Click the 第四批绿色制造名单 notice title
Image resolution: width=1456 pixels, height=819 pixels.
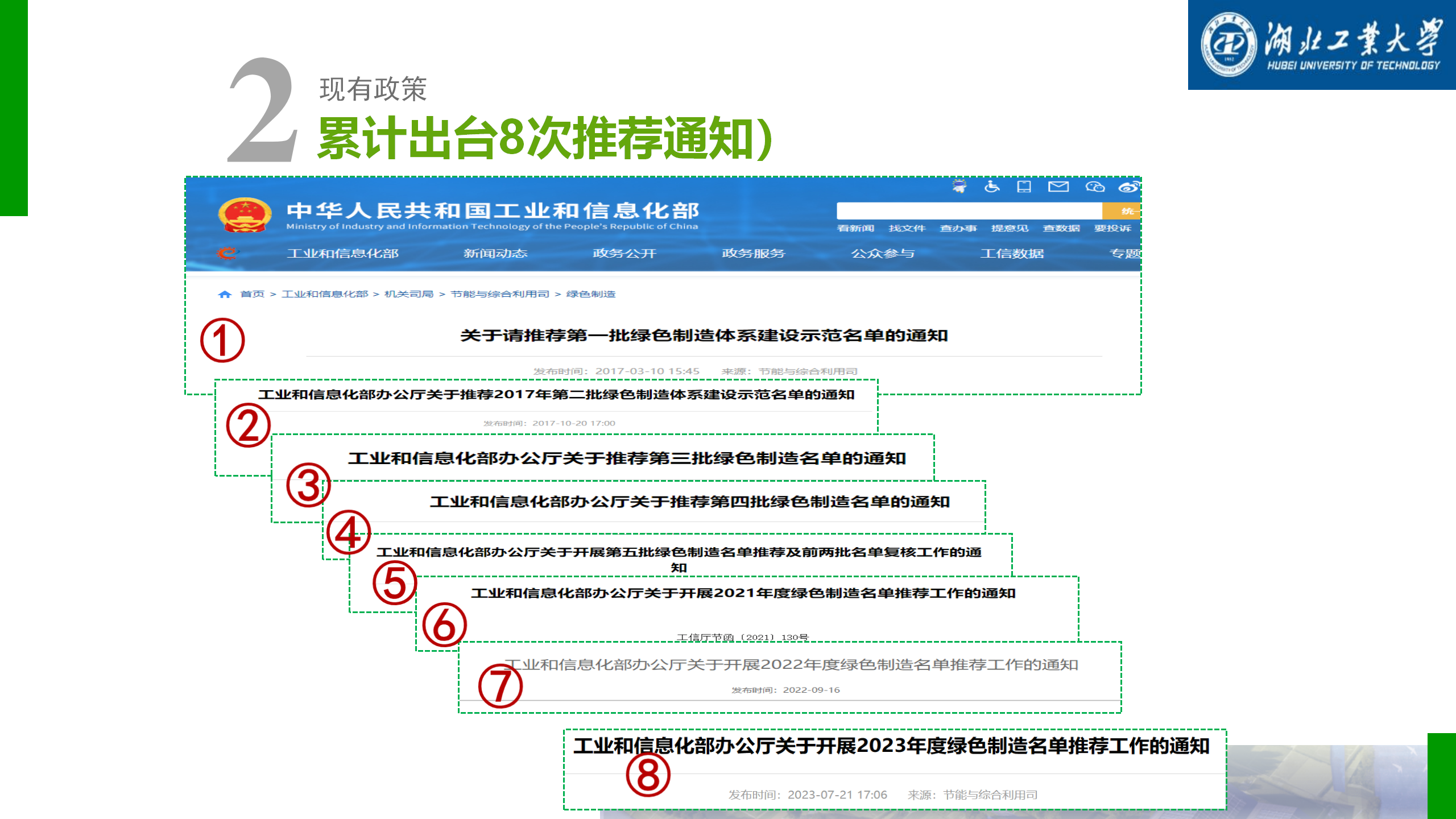[690, 502]
